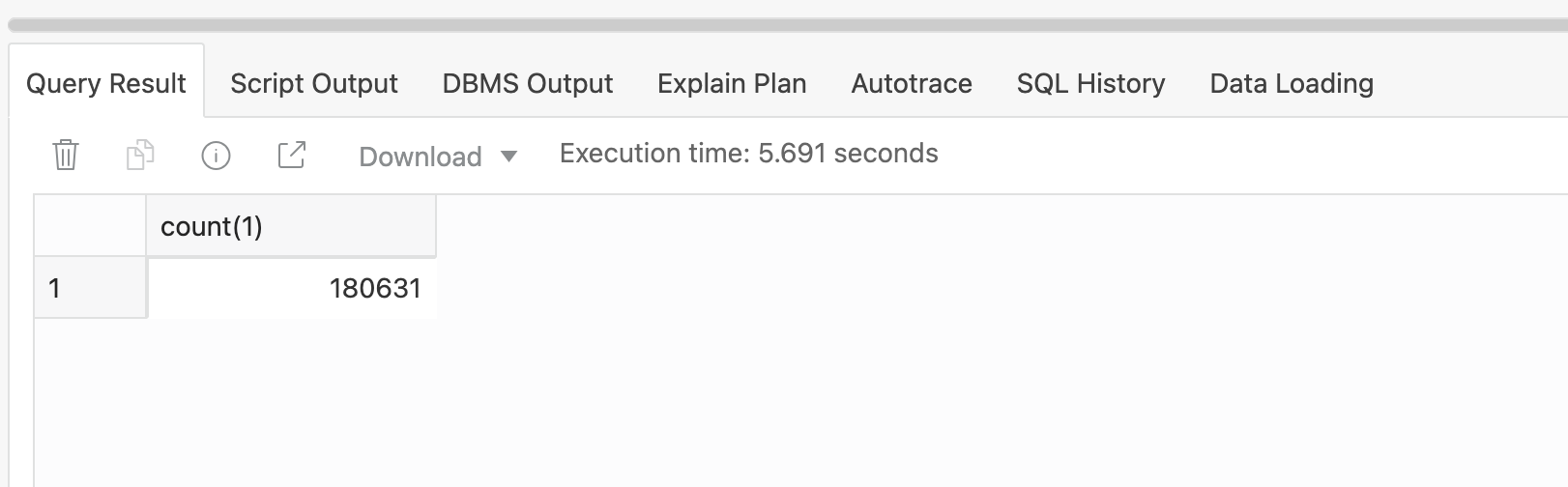Expand the Download dropdown arrow

click(x=508, y=157)
